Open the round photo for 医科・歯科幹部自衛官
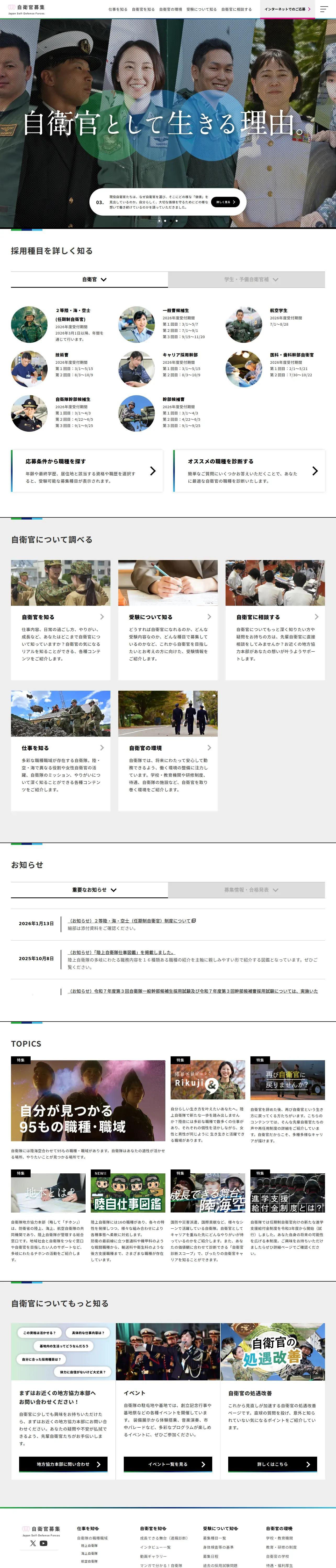This screenshot has height=1568, width=336. pos(244,369)
